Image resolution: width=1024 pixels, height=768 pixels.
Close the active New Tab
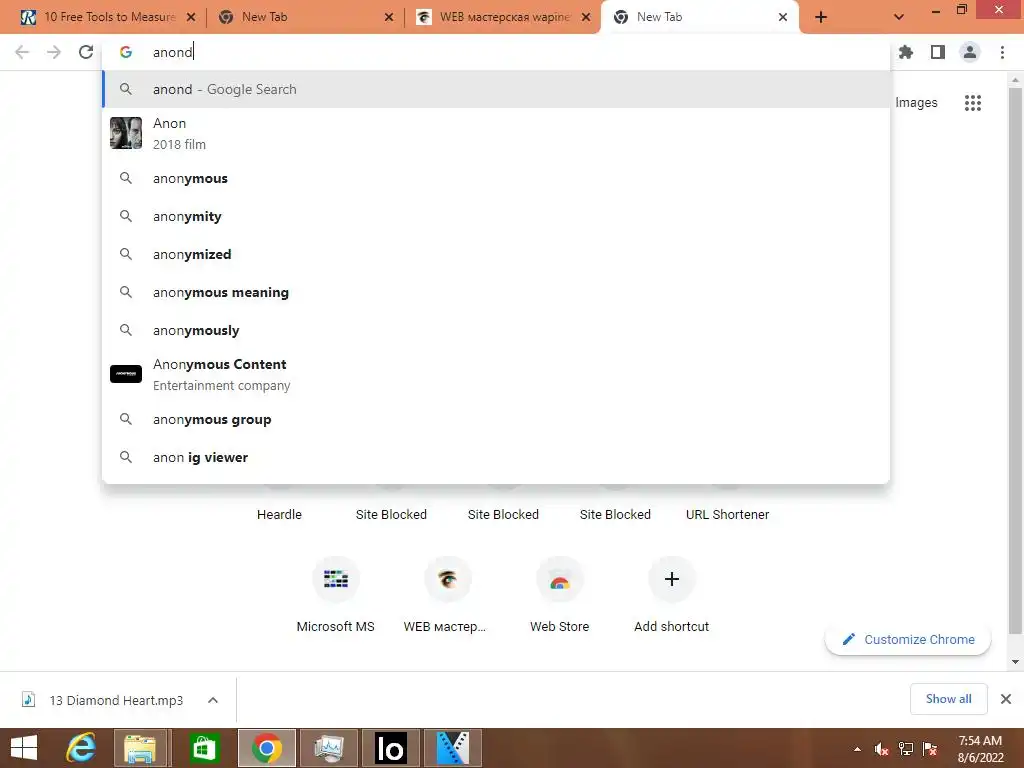[x=782, y=18]
